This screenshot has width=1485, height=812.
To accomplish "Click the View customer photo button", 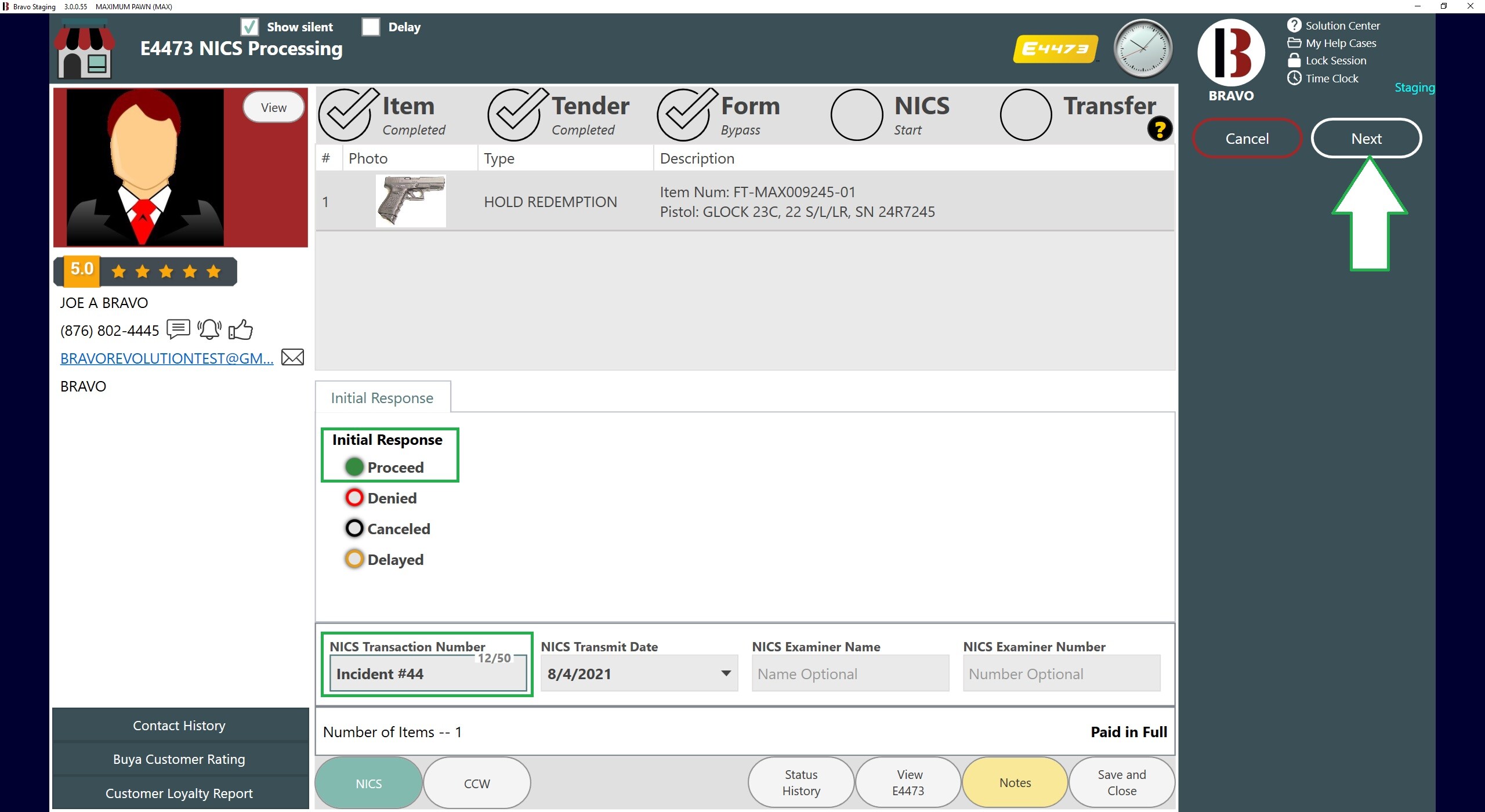I will 273,107.
